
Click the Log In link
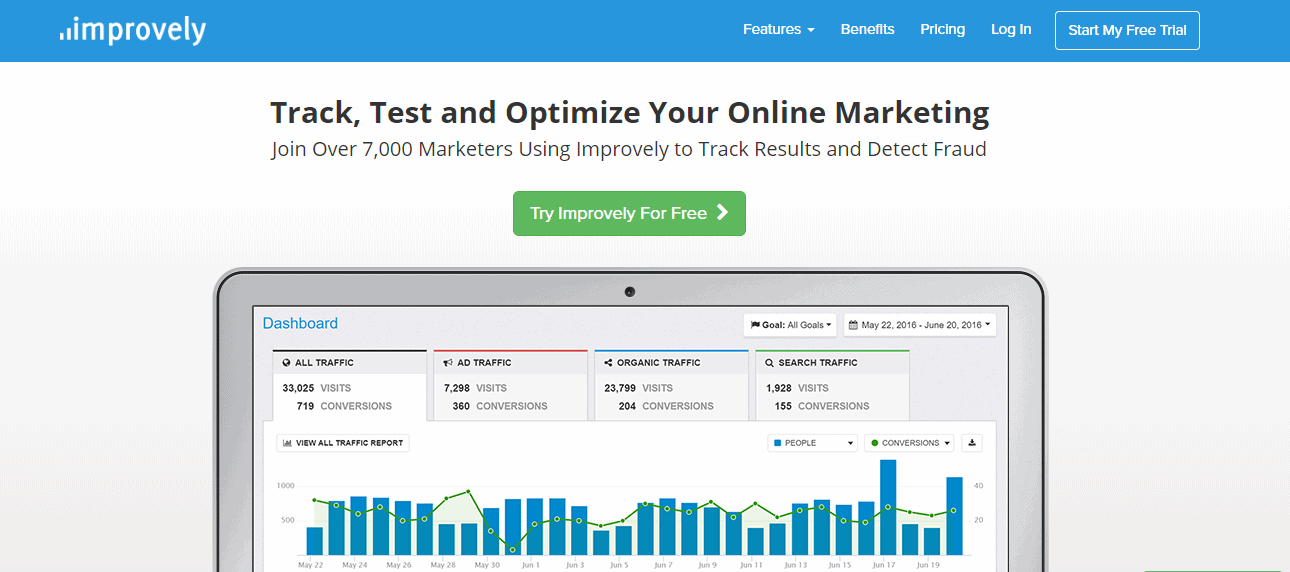1011,30
